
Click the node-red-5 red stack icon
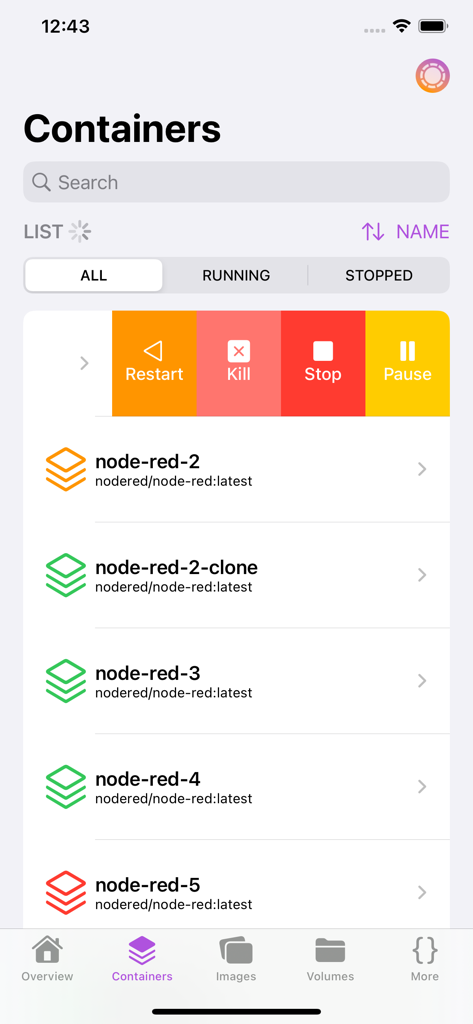(66, 892)
